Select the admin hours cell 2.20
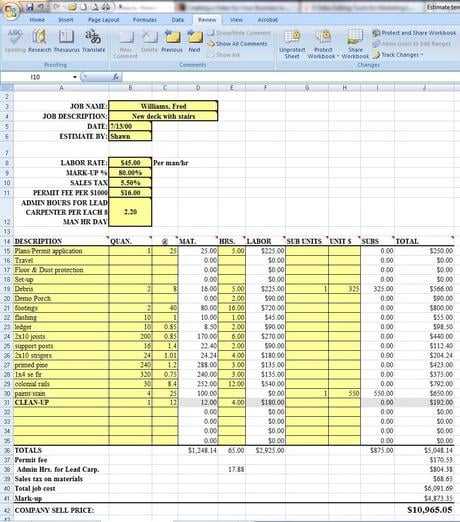This screenshot has width=460, height=522. (130, 212)
